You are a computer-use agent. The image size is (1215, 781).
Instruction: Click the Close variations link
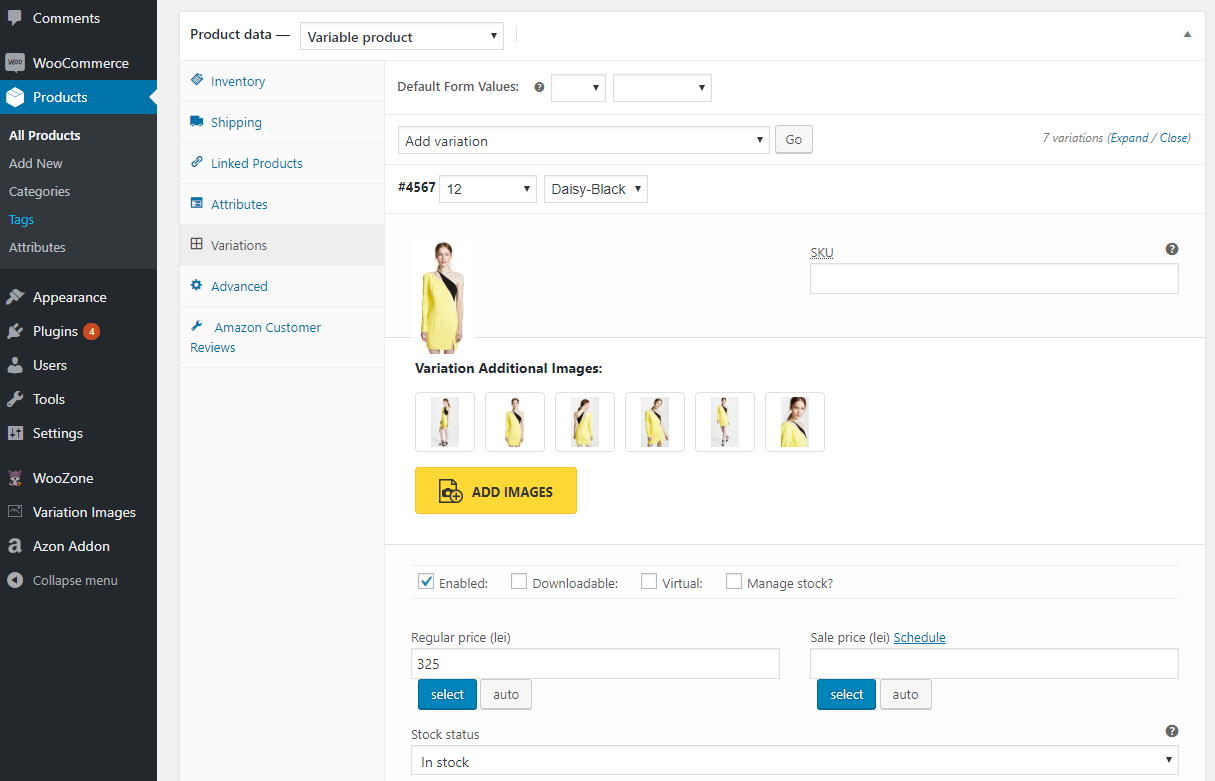coord(1174,138)
